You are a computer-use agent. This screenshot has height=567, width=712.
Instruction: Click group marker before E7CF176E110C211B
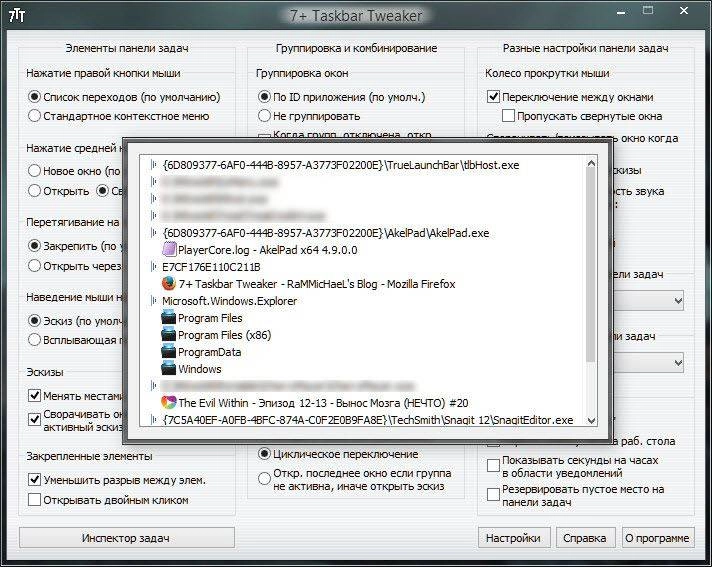click(154, 267)
